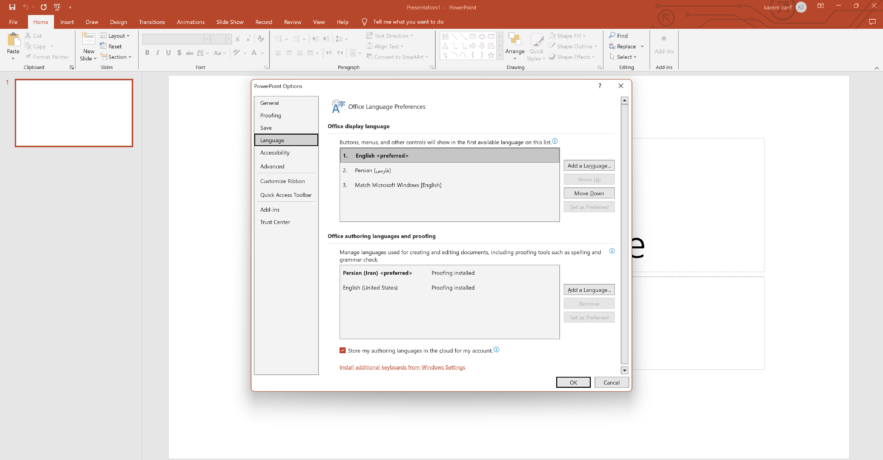The height and width of the screenshot is (460, 883).
Task: Open the Paragraph dialog launcher
Action: click(432, 68)
